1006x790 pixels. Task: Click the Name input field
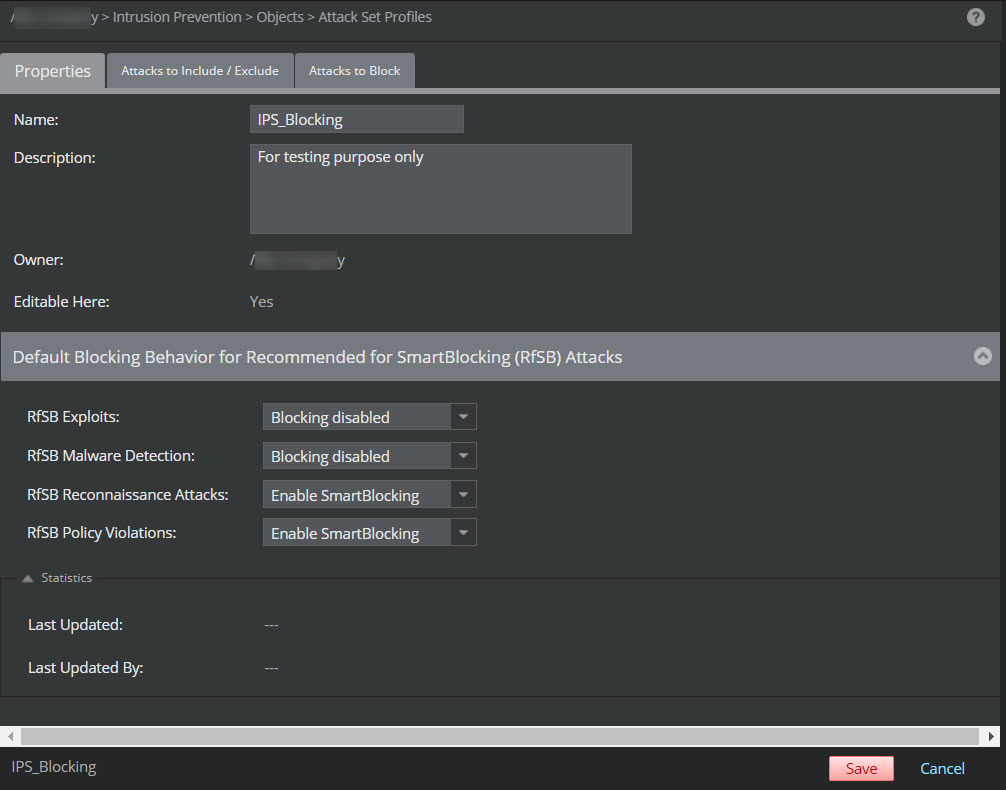(357, 119)
